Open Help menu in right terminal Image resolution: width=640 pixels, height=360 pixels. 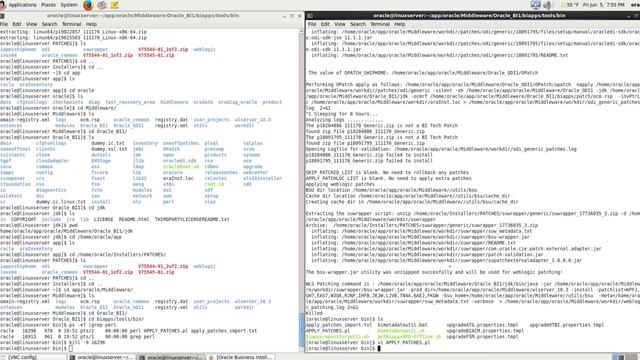(400, 24)
